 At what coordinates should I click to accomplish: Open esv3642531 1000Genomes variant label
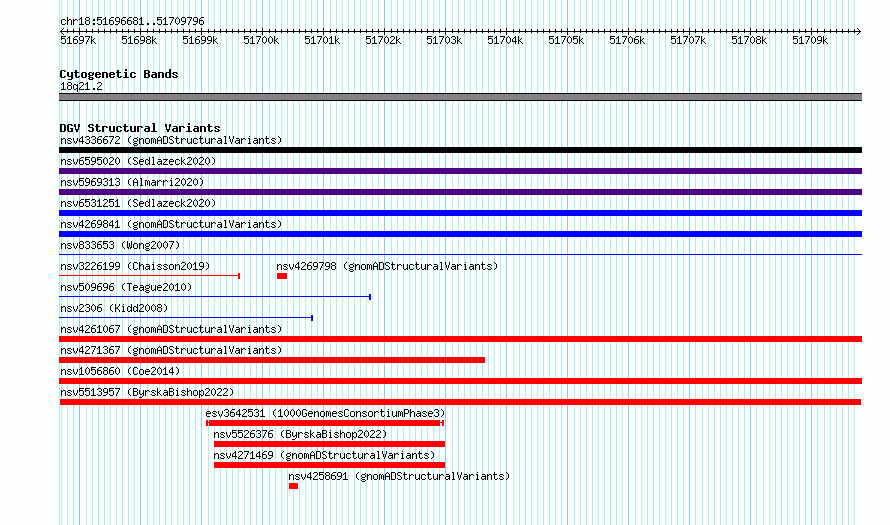pos(325,413)
